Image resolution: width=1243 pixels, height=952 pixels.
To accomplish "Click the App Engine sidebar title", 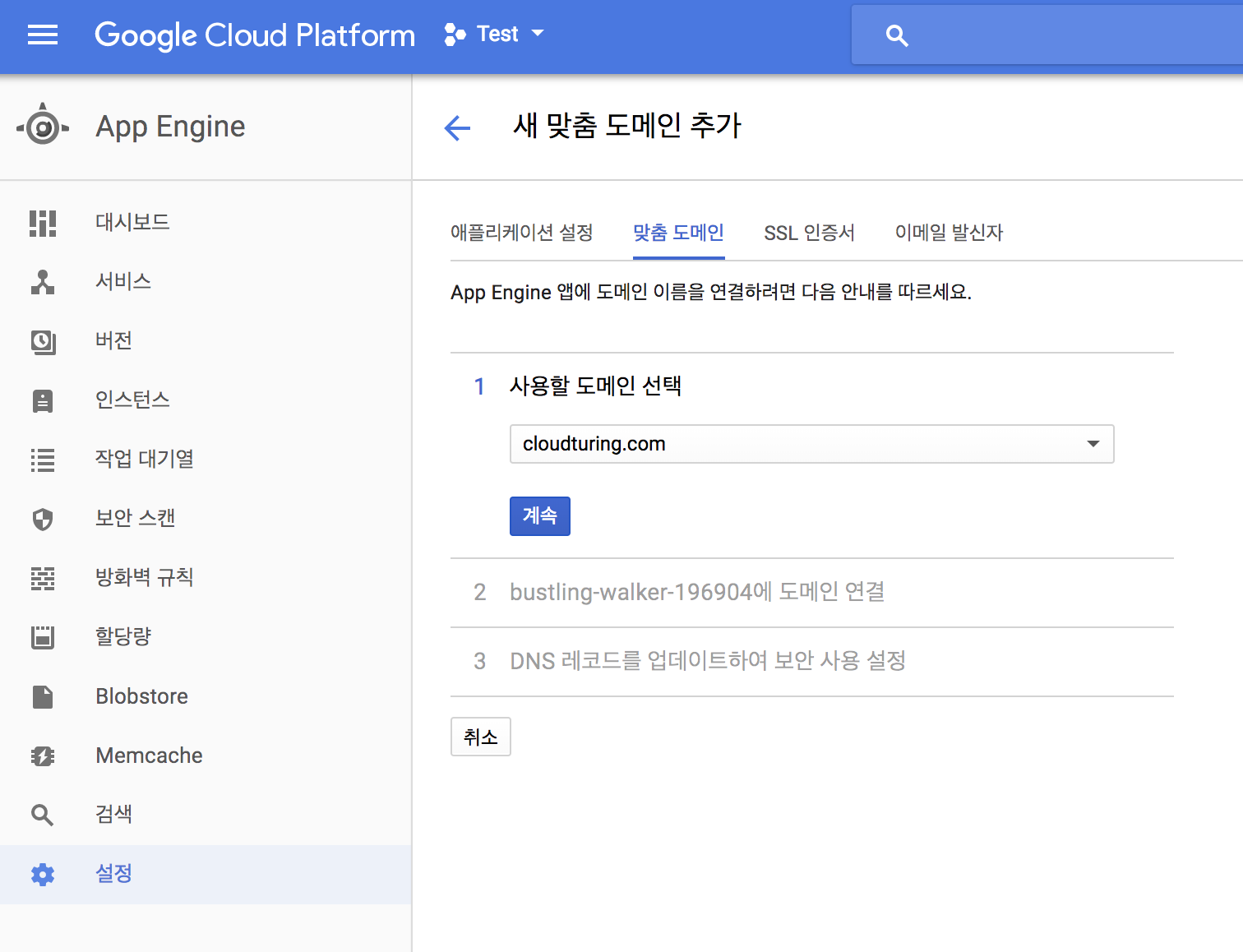I will pos(170,127).
